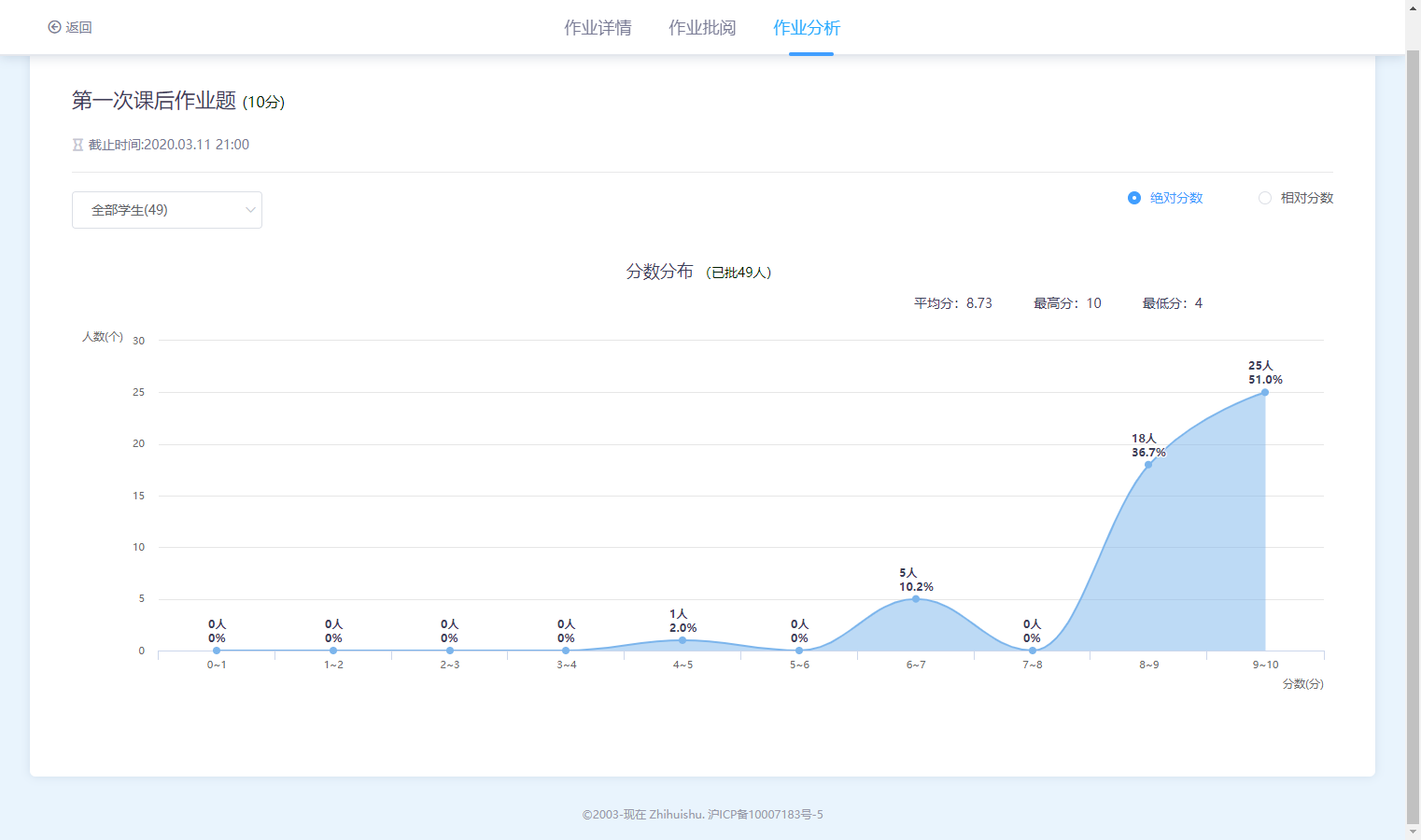Screen dimensions: 1421x840
Task: Select the 作业分析 tab
Action: click(x=807, y=28)
